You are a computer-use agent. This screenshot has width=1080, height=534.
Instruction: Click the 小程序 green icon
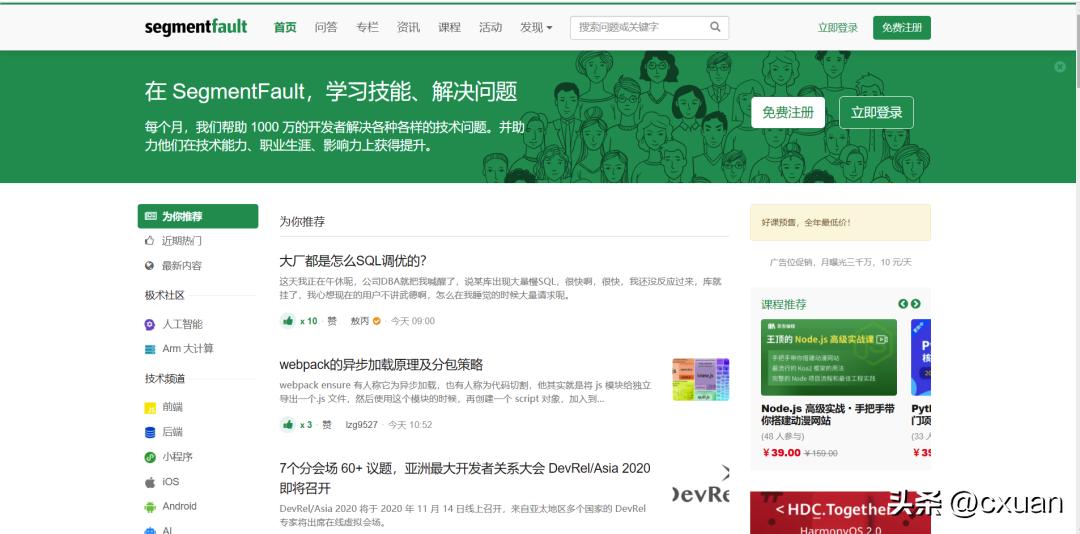click(x=149, y=457)
